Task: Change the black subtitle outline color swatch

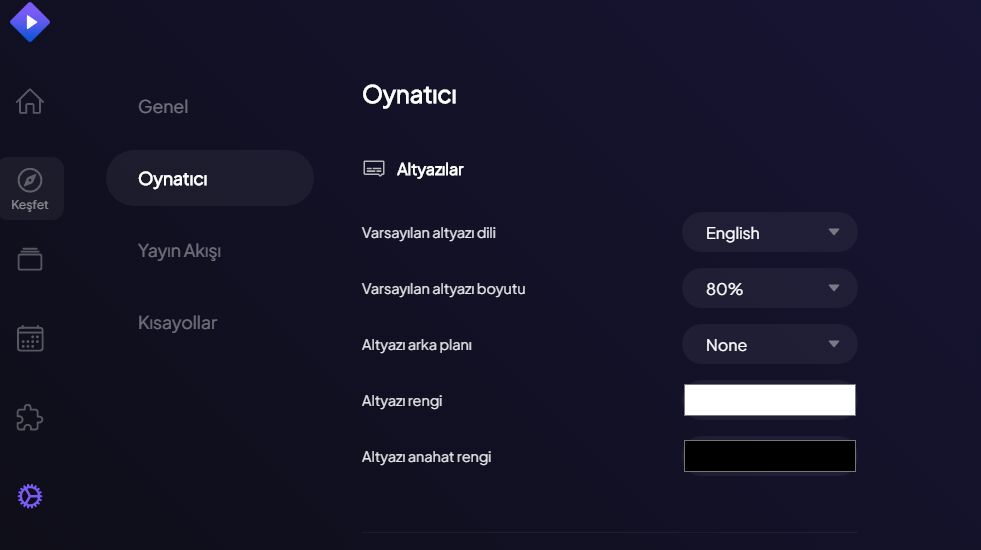Action: (769, 456)
